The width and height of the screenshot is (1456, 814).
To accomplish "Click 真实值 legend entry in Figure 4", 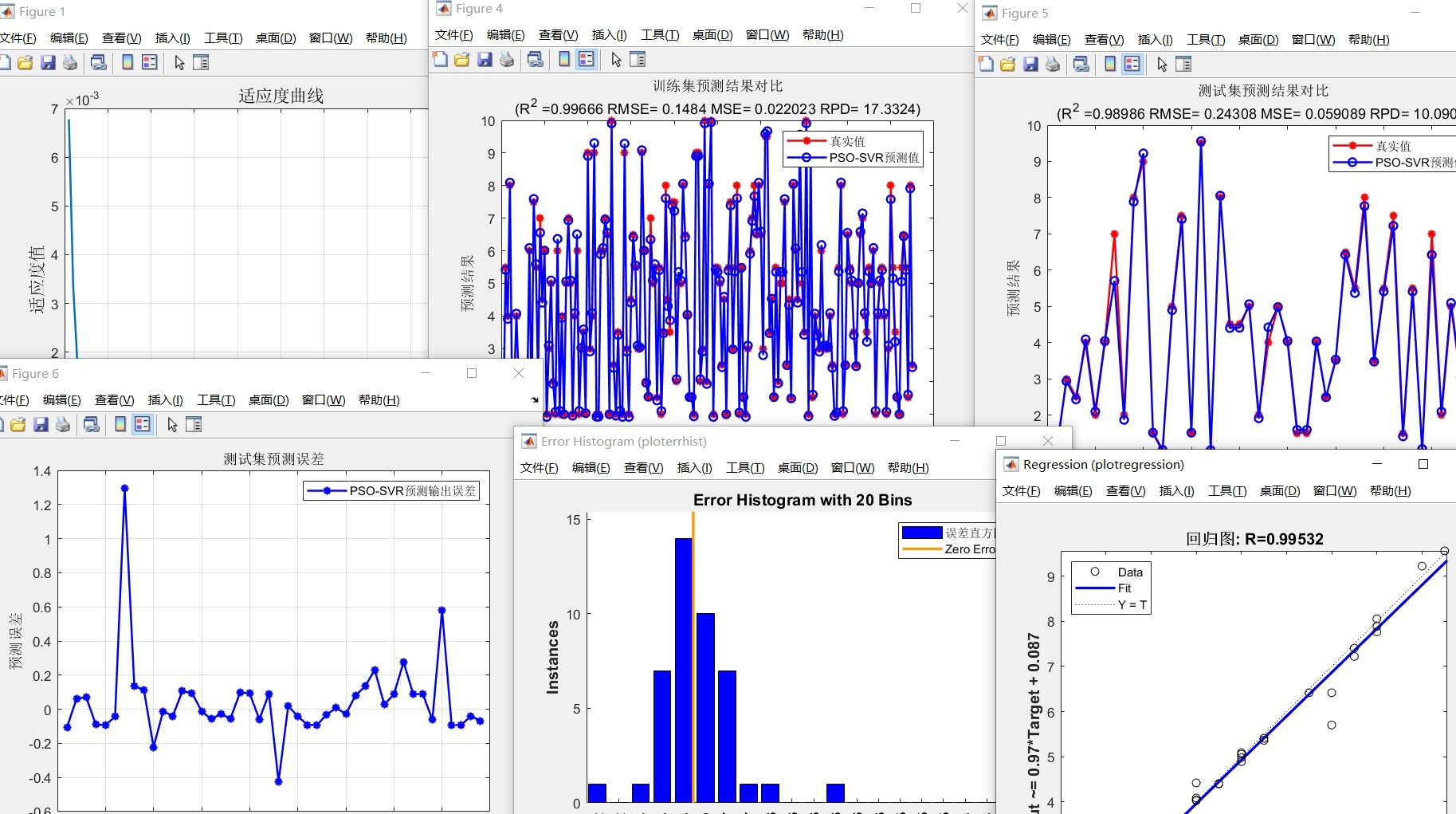I will (847, 141).
